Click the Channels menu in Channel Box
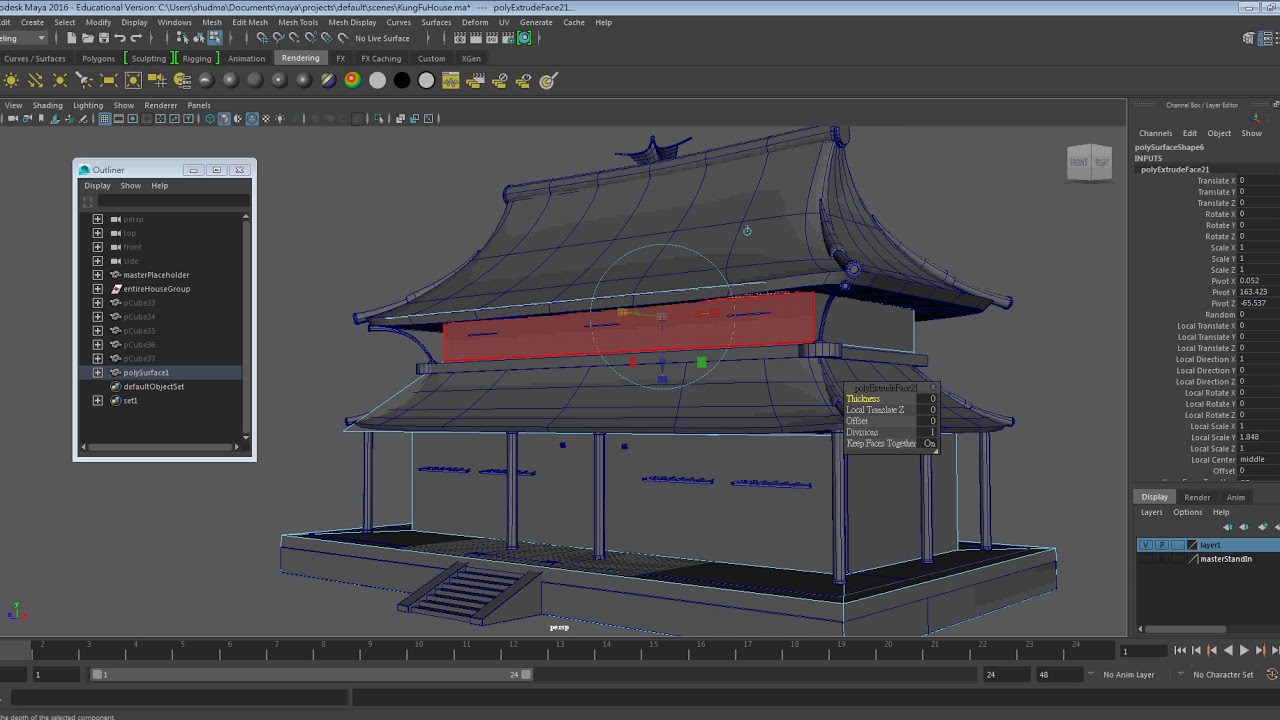Viewport: 1280px width, 720px height. point(1155,133)
